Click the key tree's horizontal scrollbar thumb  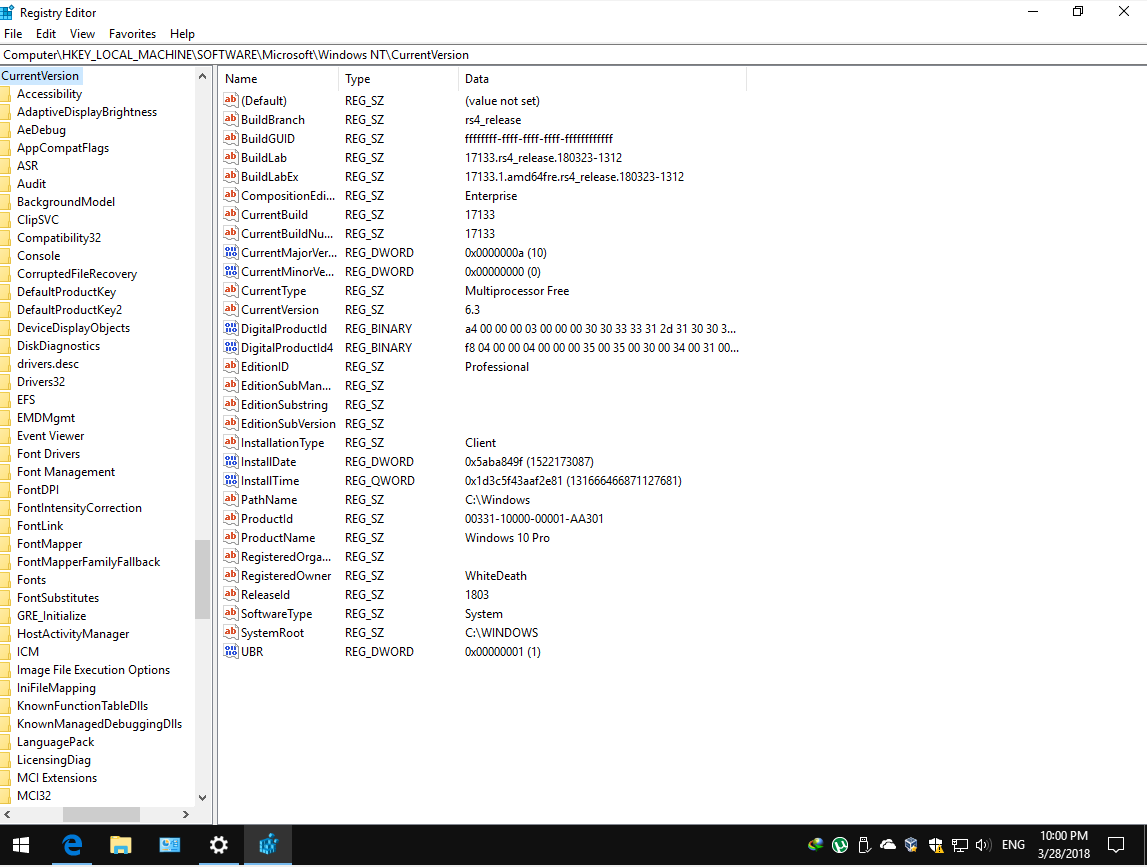click(x=101, y=814)
